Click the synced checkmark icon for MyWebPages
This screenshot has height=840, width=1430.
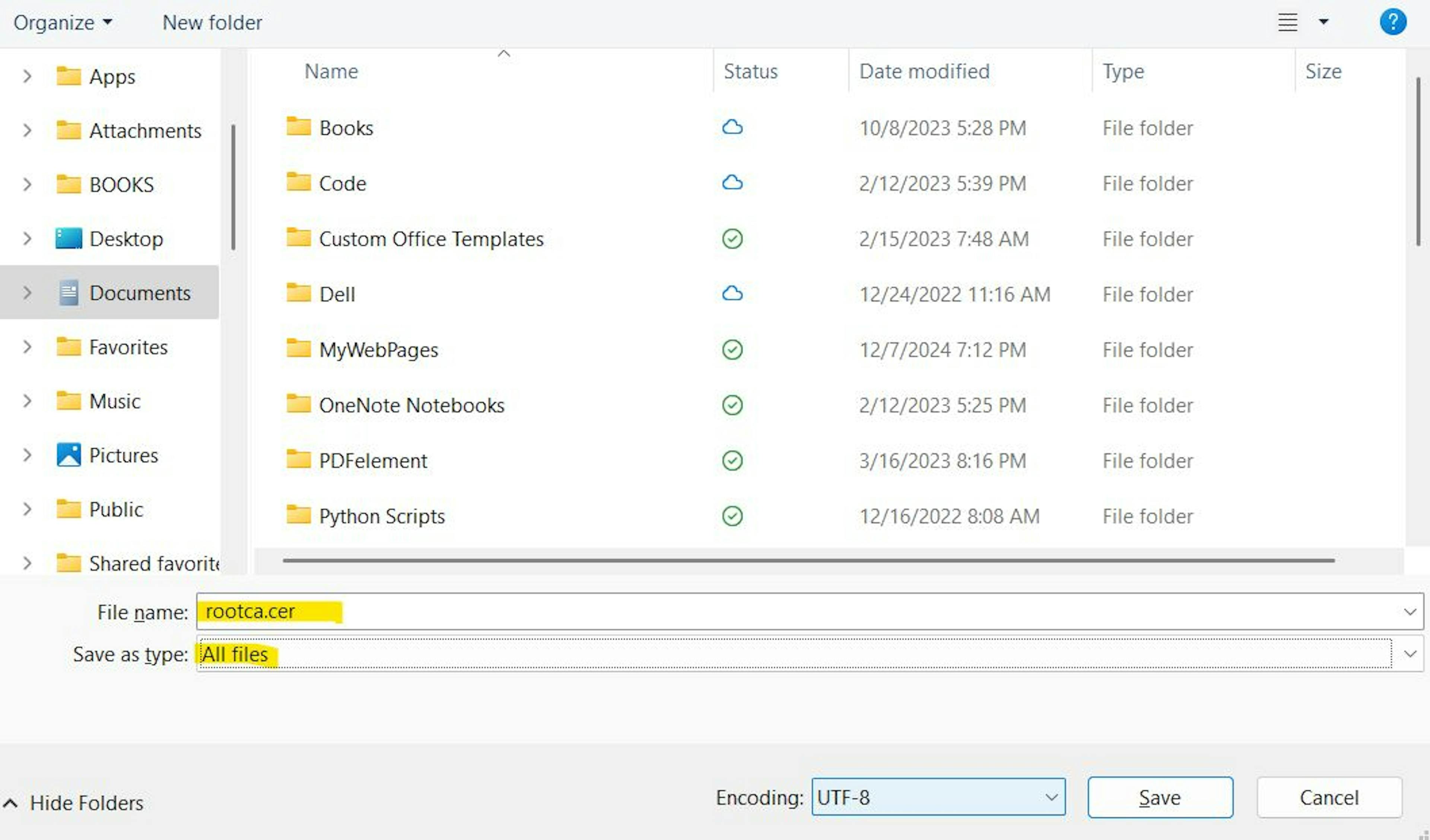(x=732, y=350)
